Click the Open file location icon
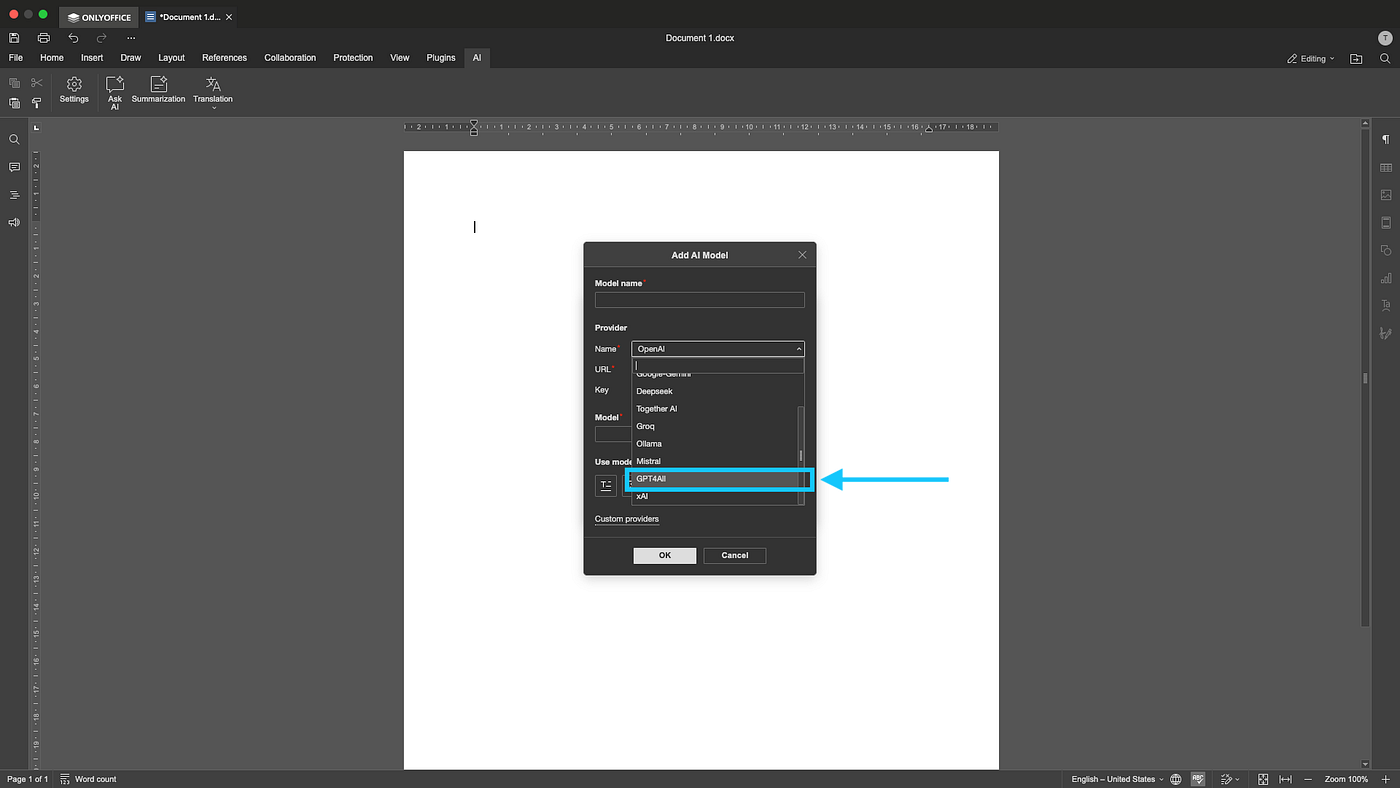Image resolution: width=1400 pixels, height=788 pixels. [x=1356, y=59]
